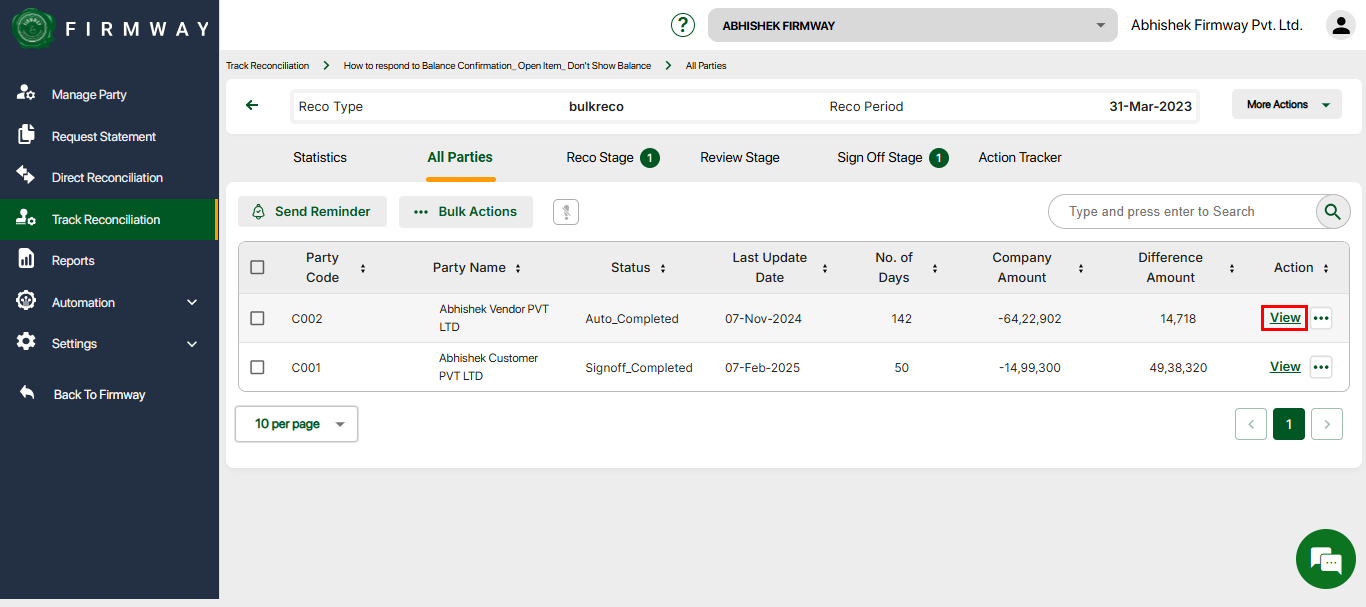Image resolution: width=1366 pixels, height=607 pixels.
Task: Switch to the Sign Off Stage tab
Action: pos(879,157)
